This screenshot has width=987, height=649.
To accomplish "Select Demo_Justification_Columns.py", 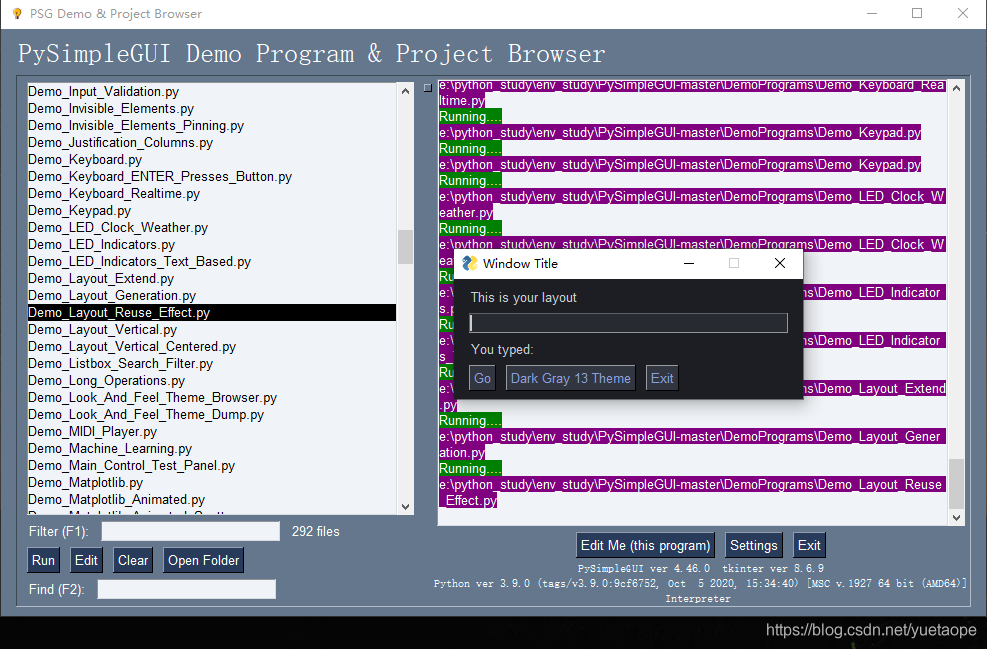I will [x=212, y=142].
